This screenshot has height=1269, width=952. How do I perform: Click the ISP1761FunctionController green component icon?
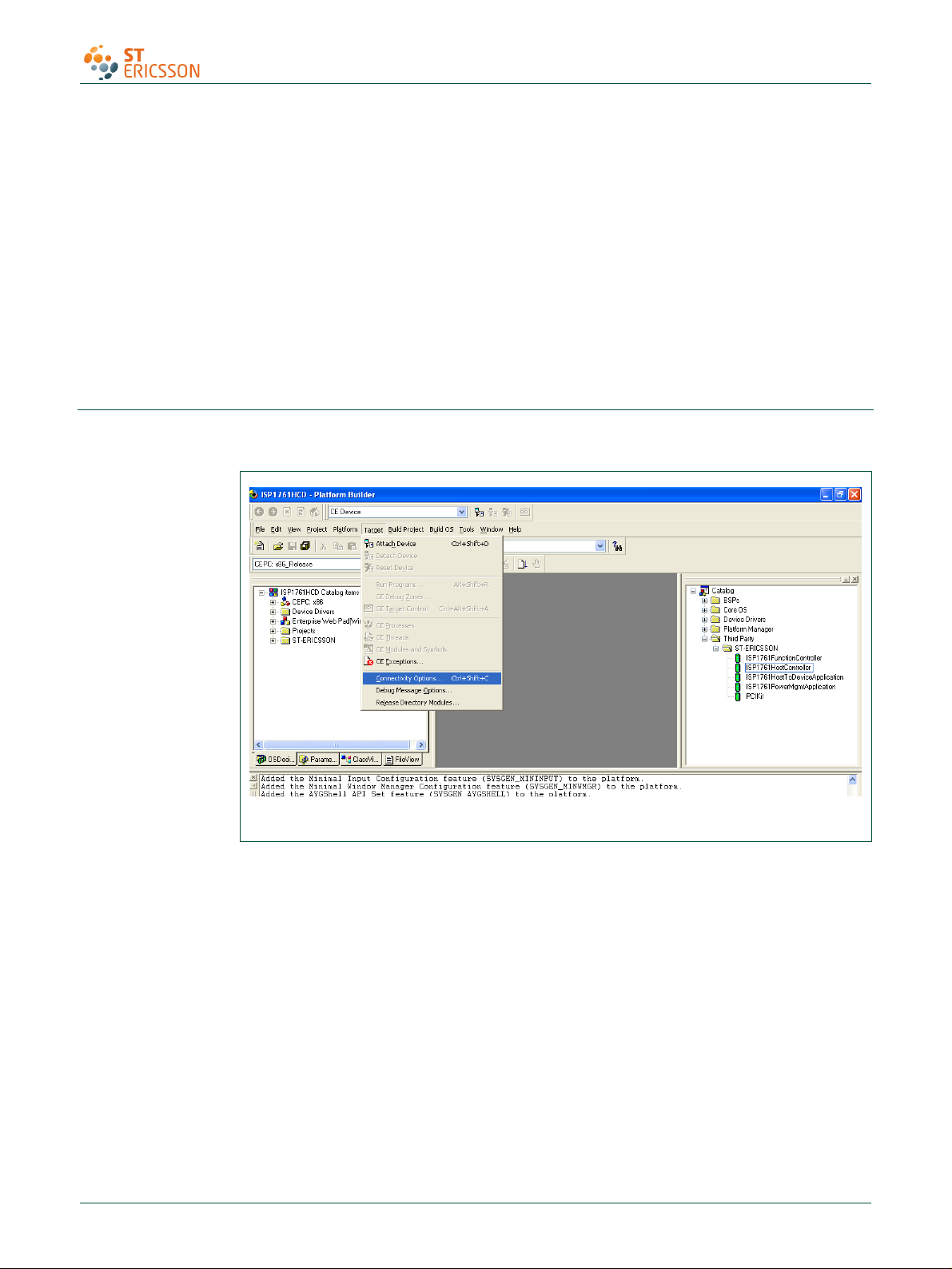(738, 658)
